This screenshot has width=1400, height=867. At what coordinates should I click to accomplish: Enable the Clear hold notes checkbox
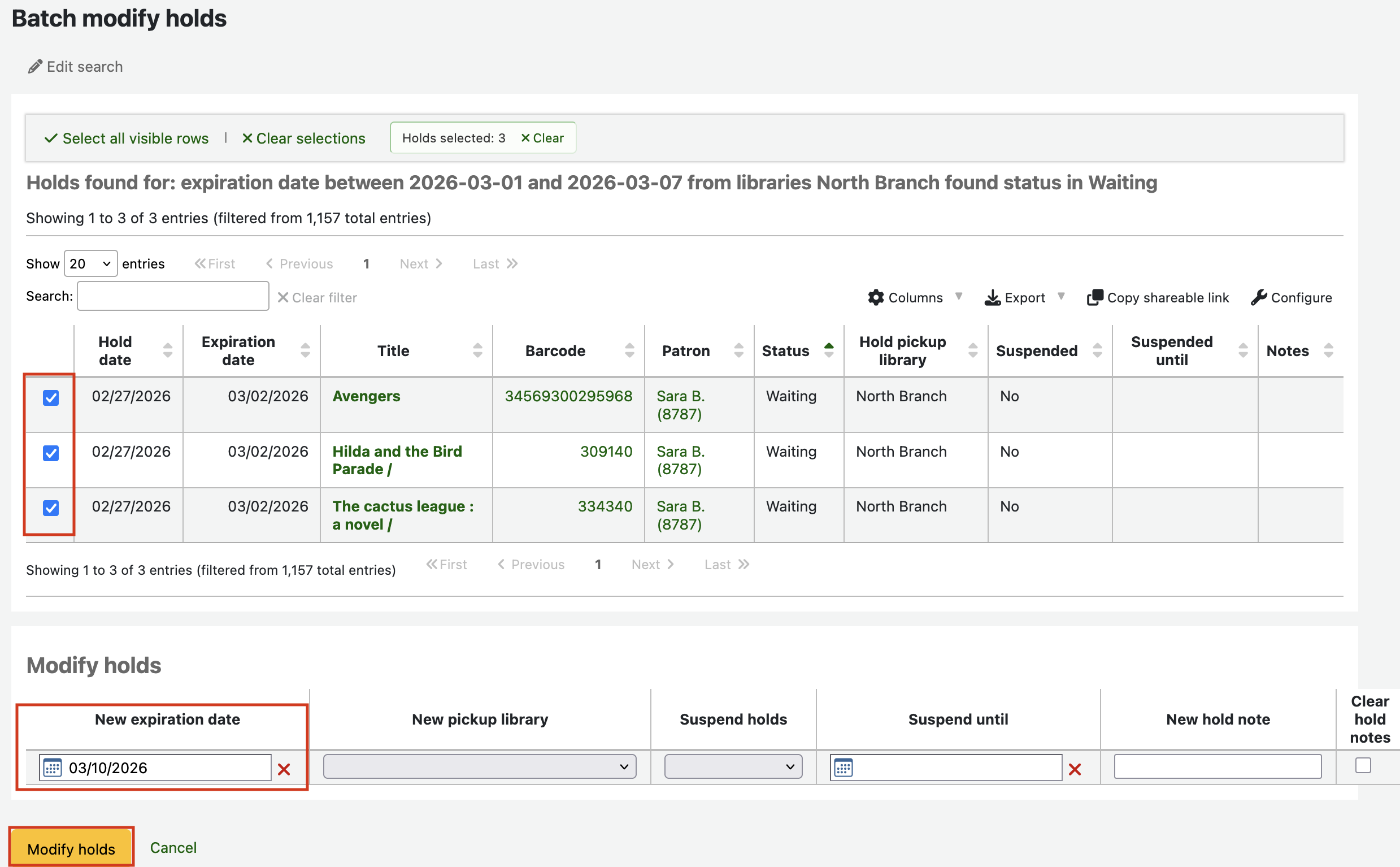pyautogui.click(x=1363, y=765)
